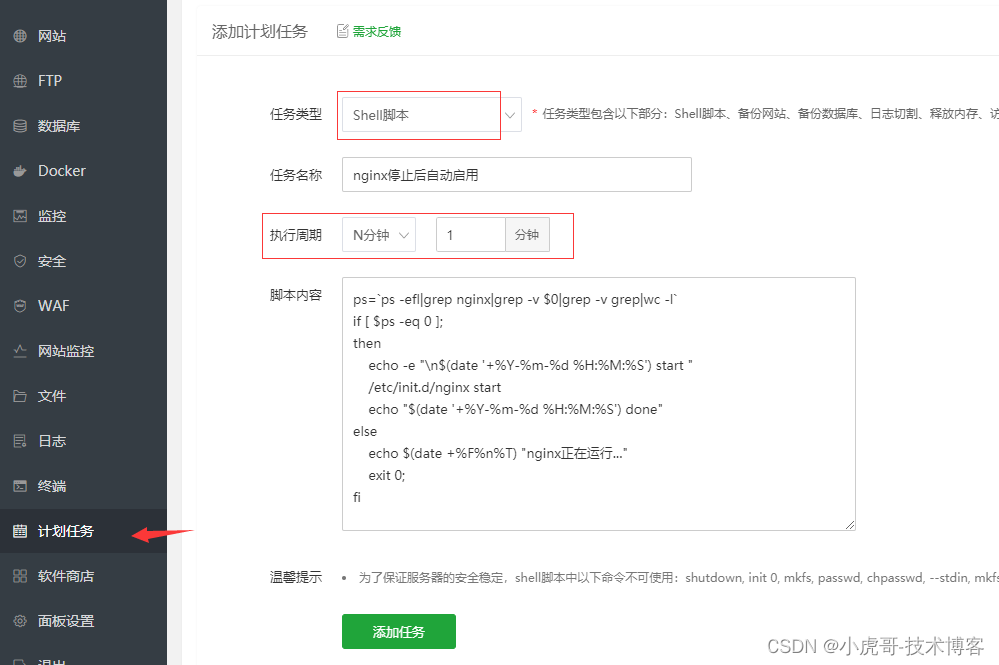Click the globe icon for 网站
This screenshot has height=665, width=999.
point(20,36)
